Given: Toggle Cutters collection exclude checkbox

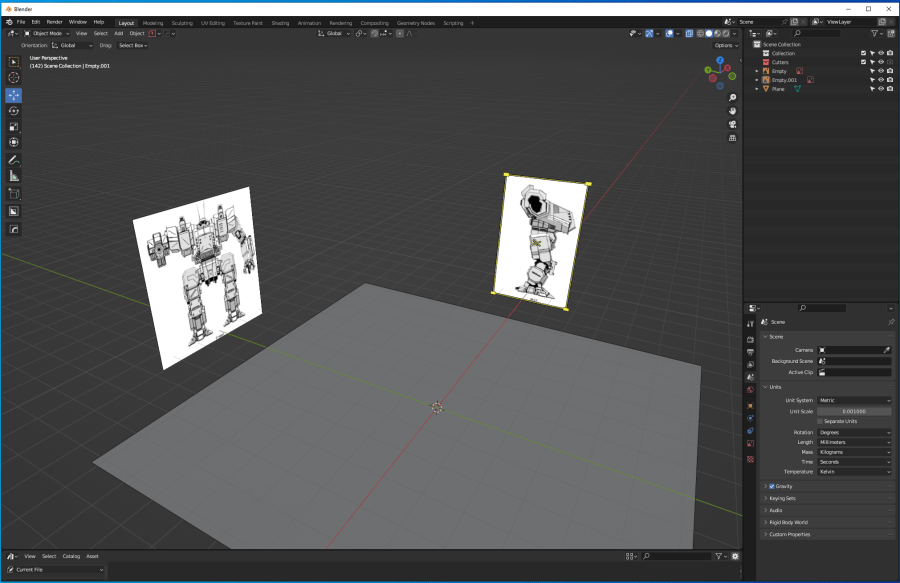Looking at the screenshot, I should coord(863,62).
